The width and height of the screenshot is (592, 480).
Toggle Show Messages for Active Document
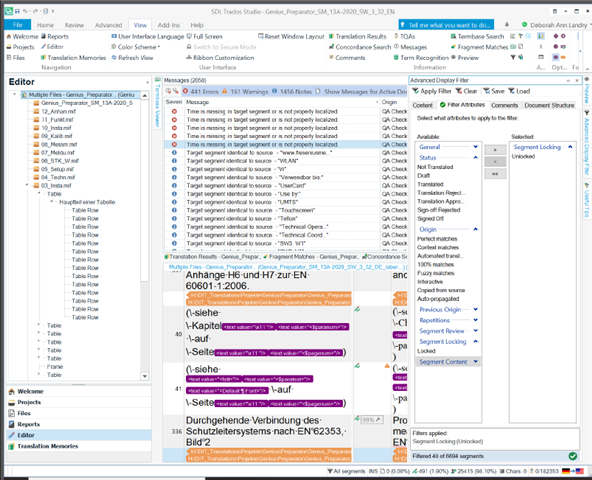[x=361, y=91]
